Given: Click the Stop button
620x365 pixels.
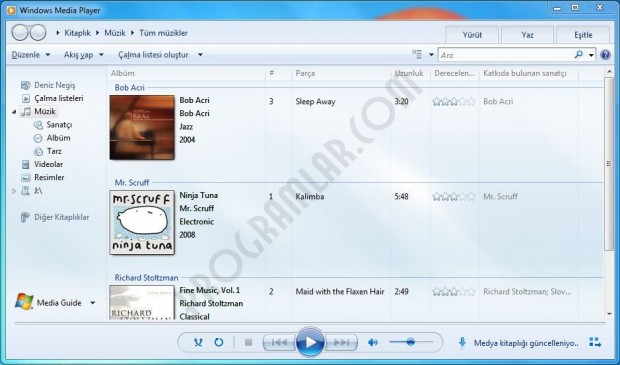Looking at the screenshot, I should pos(248,342).
